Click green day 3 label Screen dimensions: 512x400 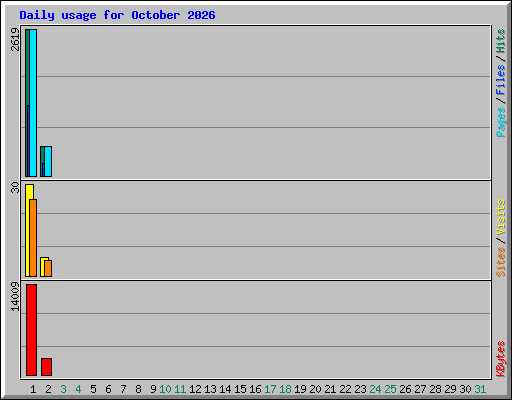pyautogui.click(x=63, y=389)
